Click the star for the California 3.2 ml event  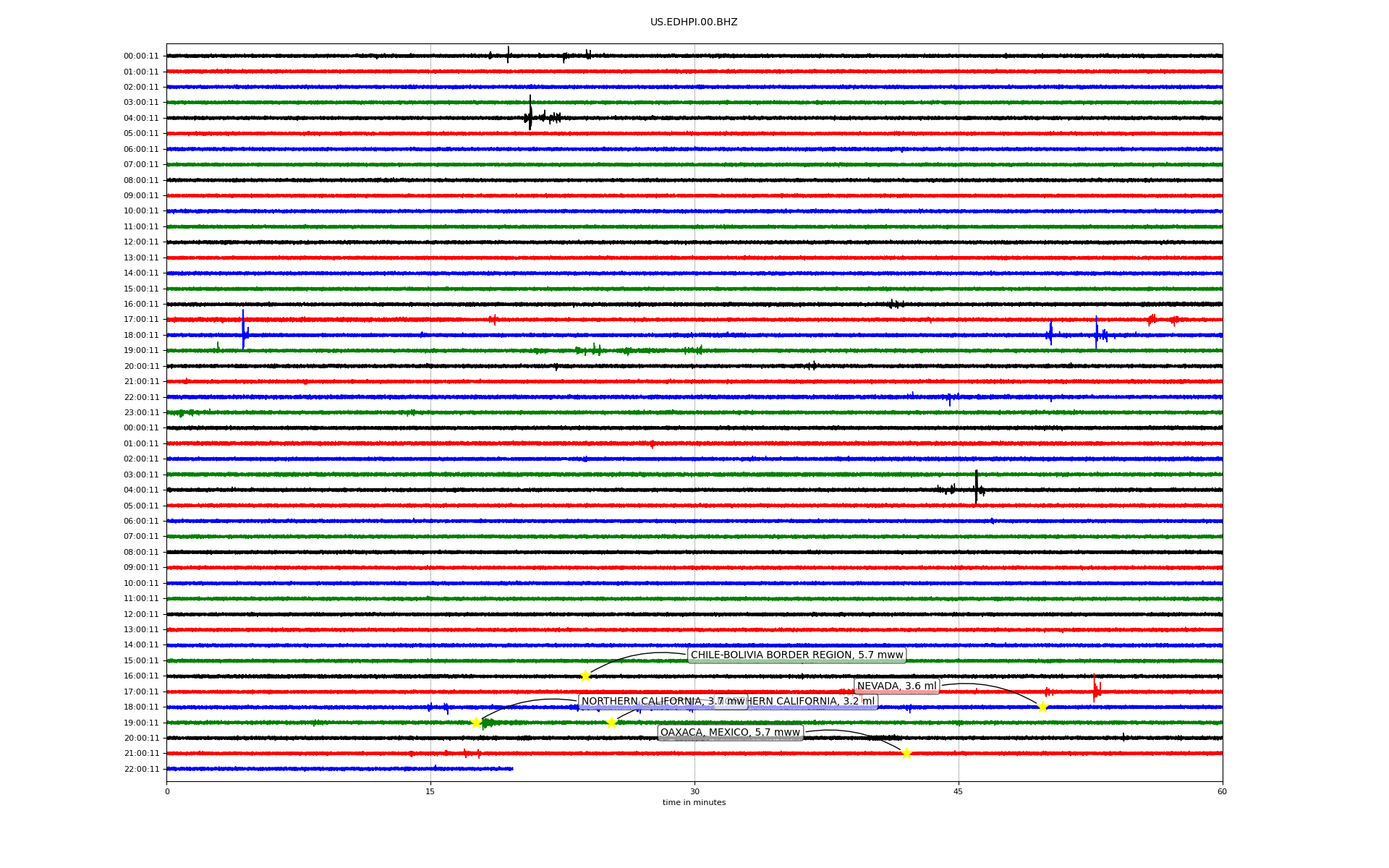[611, 723]
